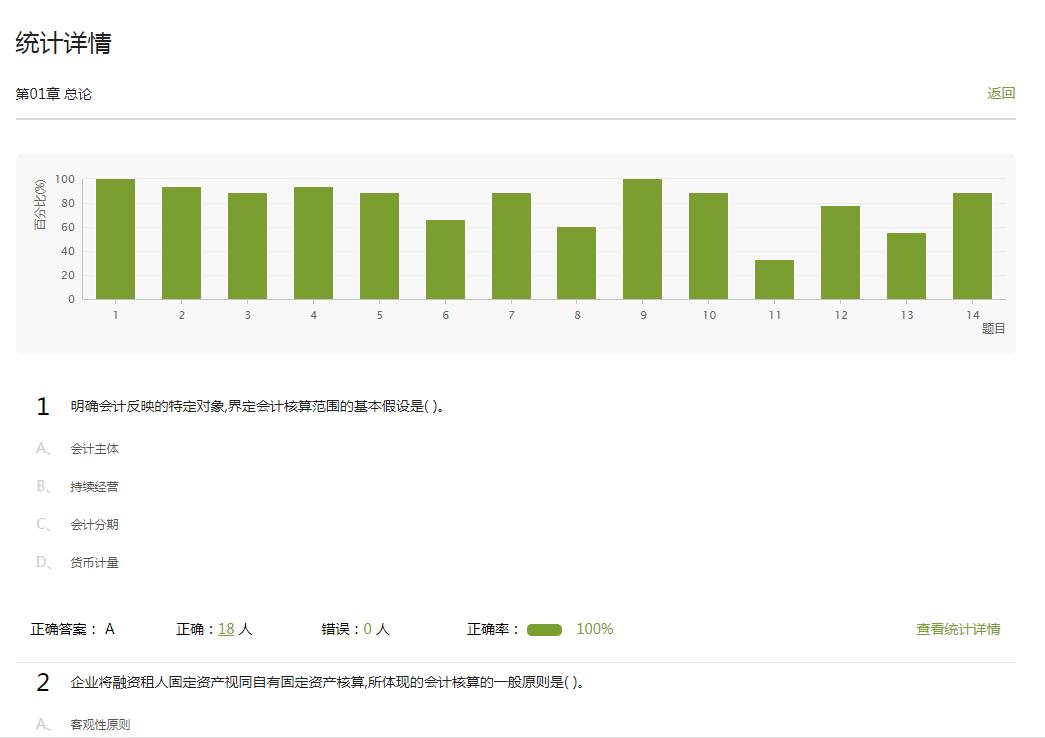The width and height of the screenshot is (1045, 738).
Task: Select the bar for question 2
Action: pos(181,243)
